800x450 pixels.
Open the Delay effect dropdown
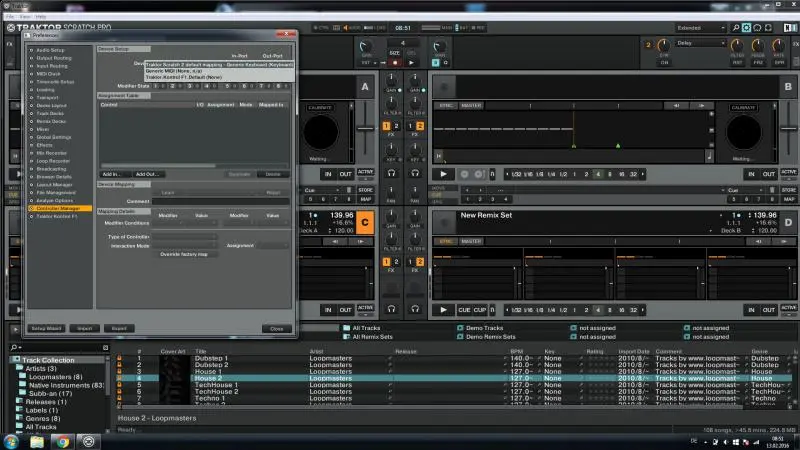(700, 44)
